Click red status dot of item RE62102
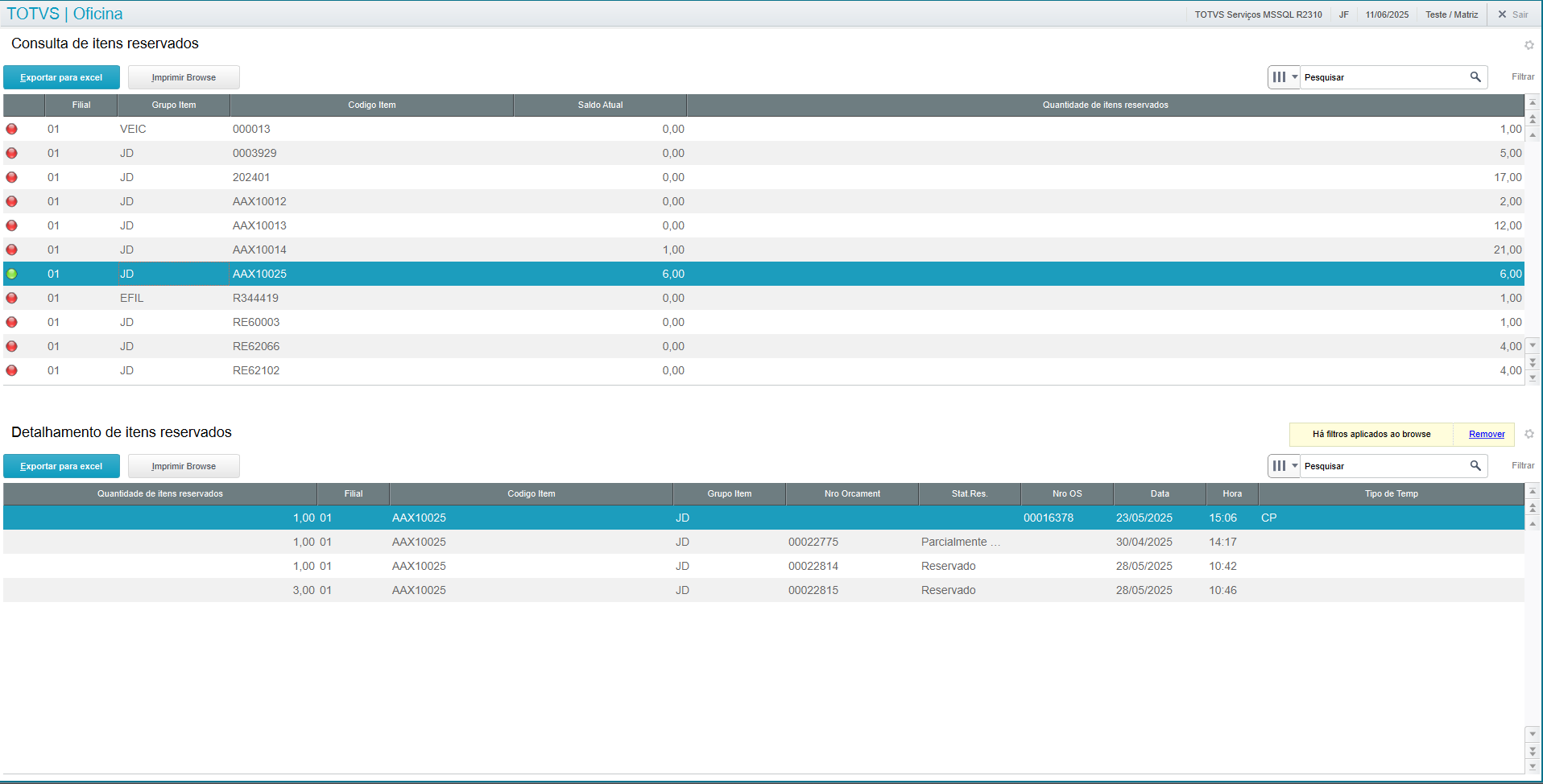This screenshot has width=1543, height=784. [x=11, y=370]
